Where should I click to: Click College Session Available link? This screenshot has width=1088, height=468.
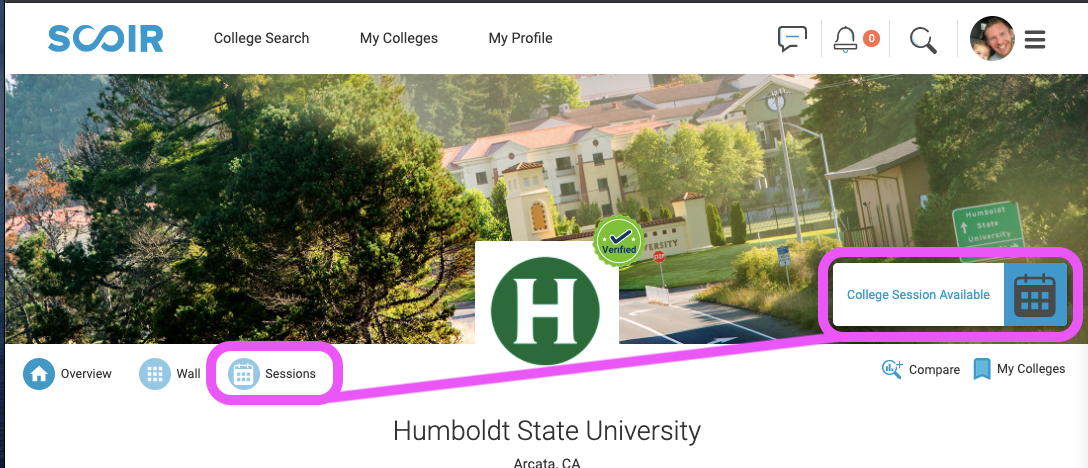918,294
